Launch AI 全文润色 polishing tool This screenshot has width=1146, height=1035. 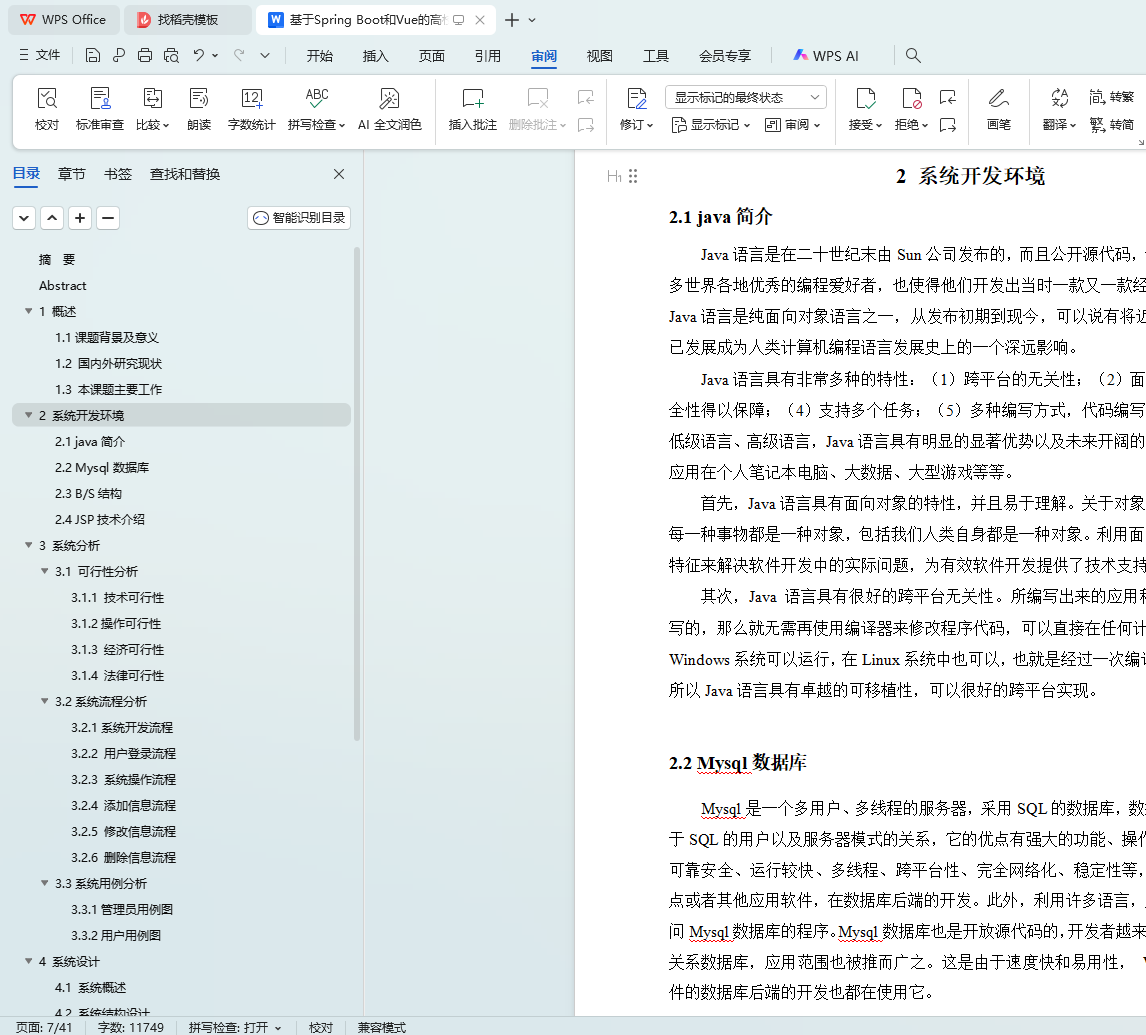[x=390, y=108]
